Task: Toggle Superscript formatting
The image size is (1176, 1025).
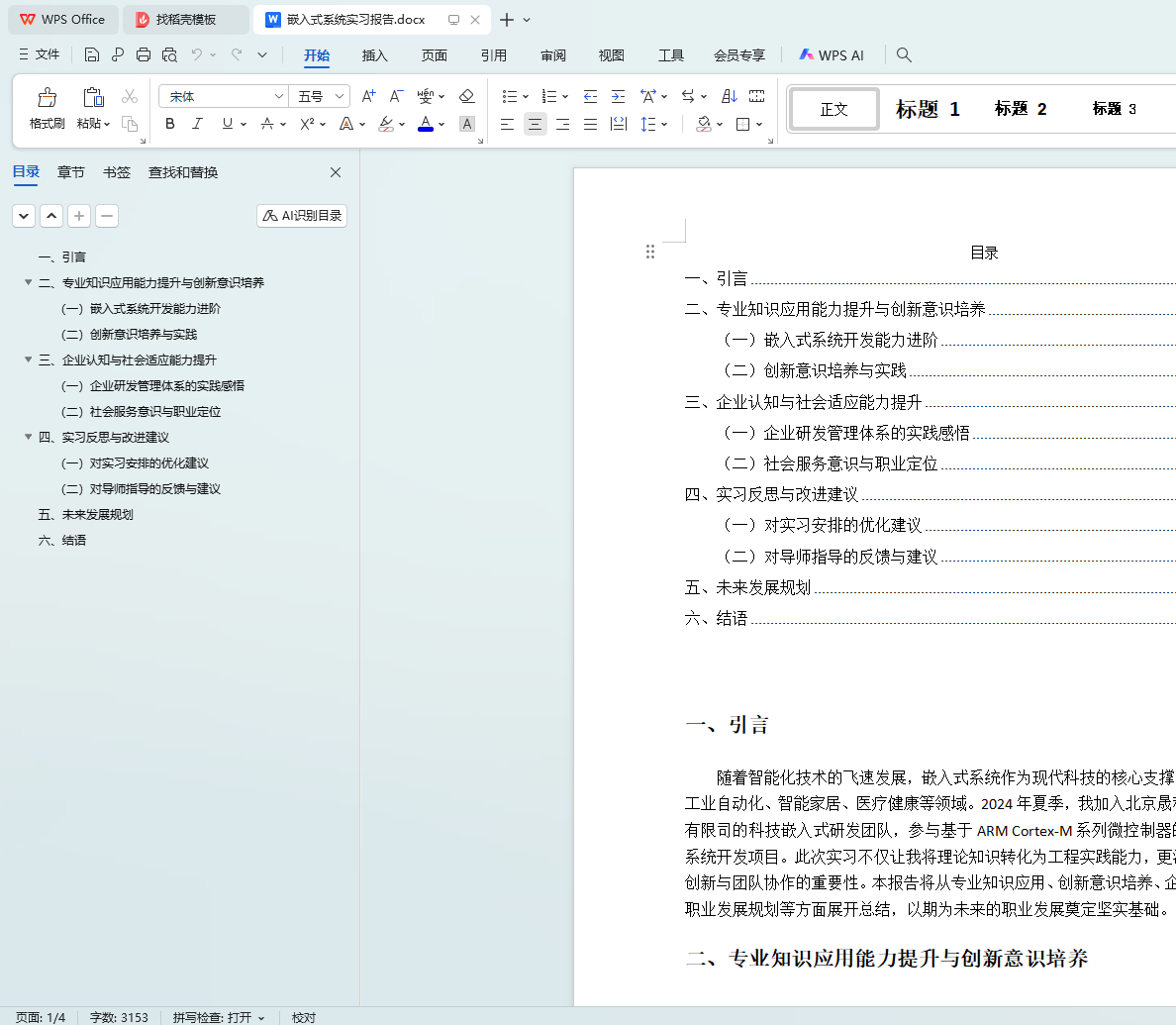Action: 306,124
